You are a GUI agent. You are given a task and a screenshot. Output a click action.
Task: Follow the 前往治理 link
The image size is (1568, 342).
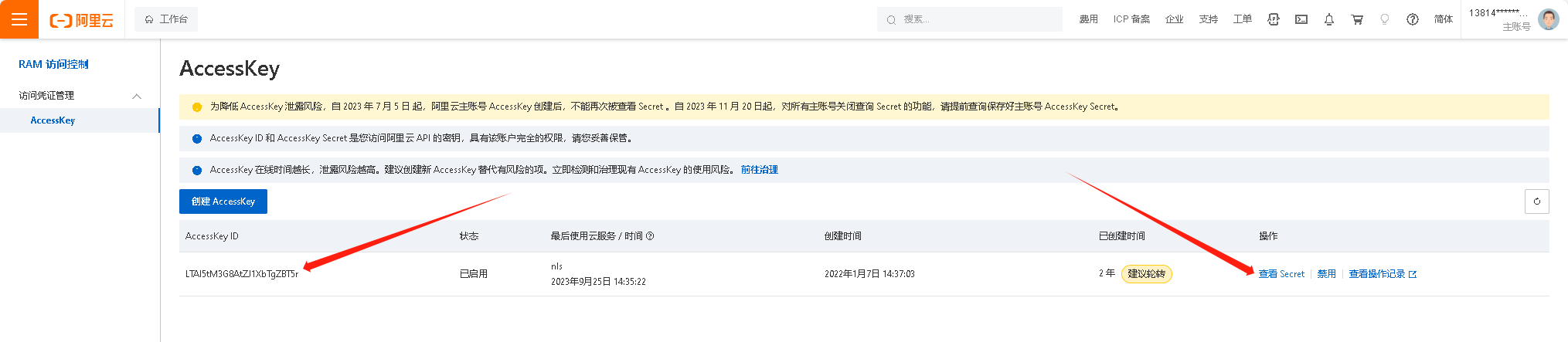tap(759, 170)
